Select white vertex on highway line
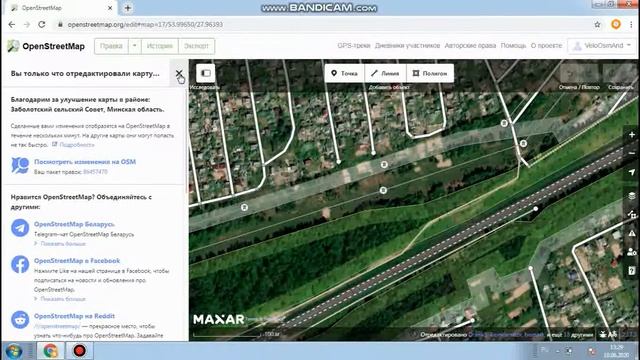Viewport: 640px width, 360px height. pos(536,209)
